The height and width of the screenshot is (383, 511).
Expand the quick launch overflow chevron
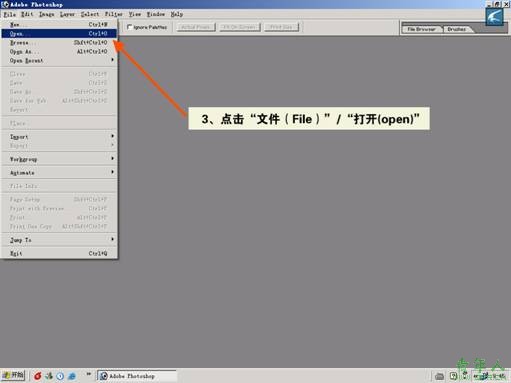pyautogui.click(x=89, y=374)
